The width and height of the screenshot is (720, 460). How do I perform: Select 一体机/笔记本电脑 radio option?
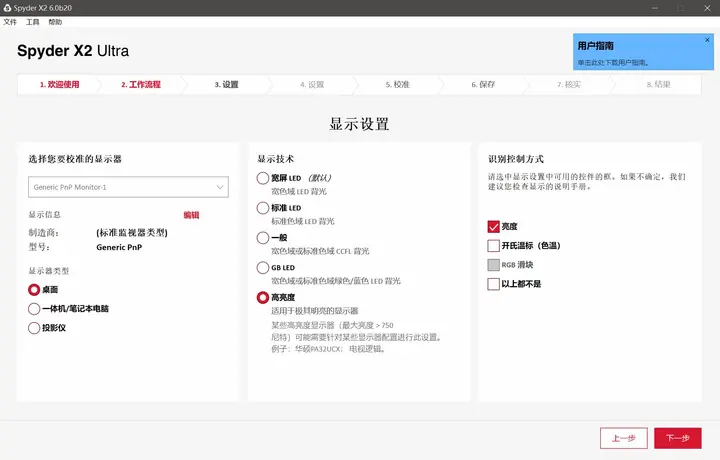pos(34,309)
